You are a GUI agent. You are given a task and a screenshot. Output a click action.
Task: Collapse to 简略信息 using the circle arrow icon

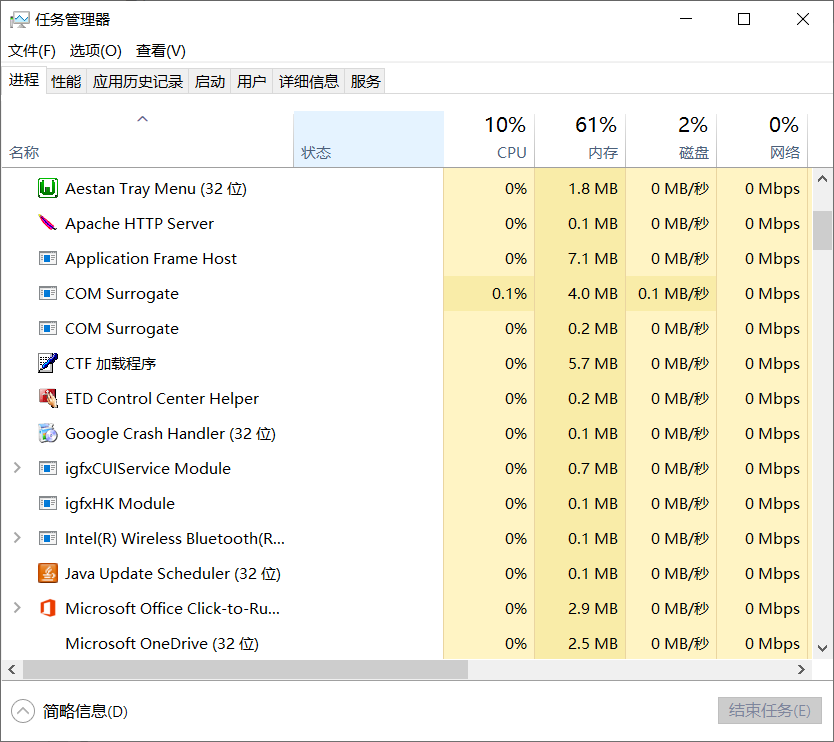[23, 711]
